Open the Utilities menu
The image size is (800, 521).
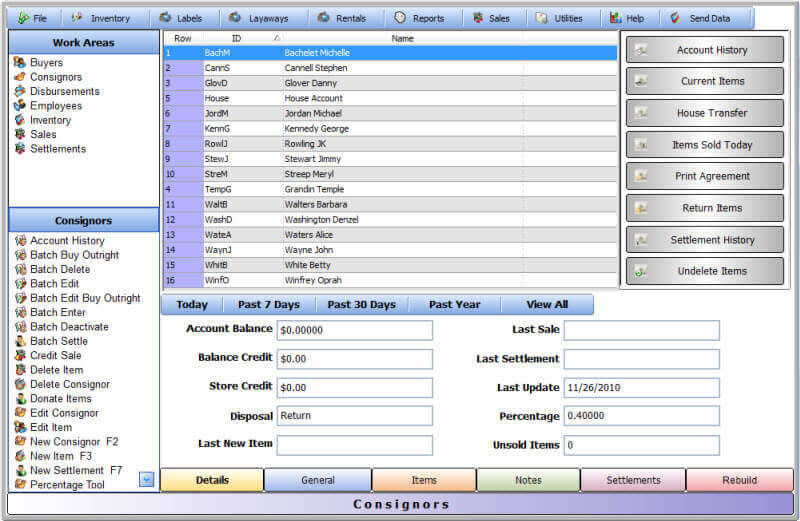[x=559, y=18]
